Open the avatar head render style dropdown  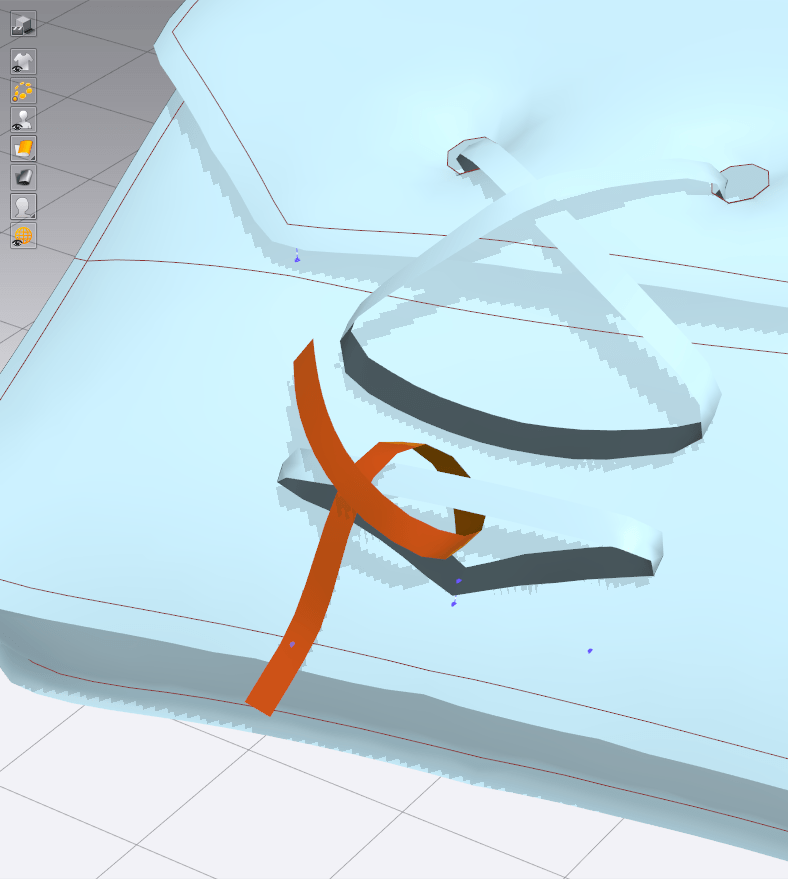coord(23,207)
